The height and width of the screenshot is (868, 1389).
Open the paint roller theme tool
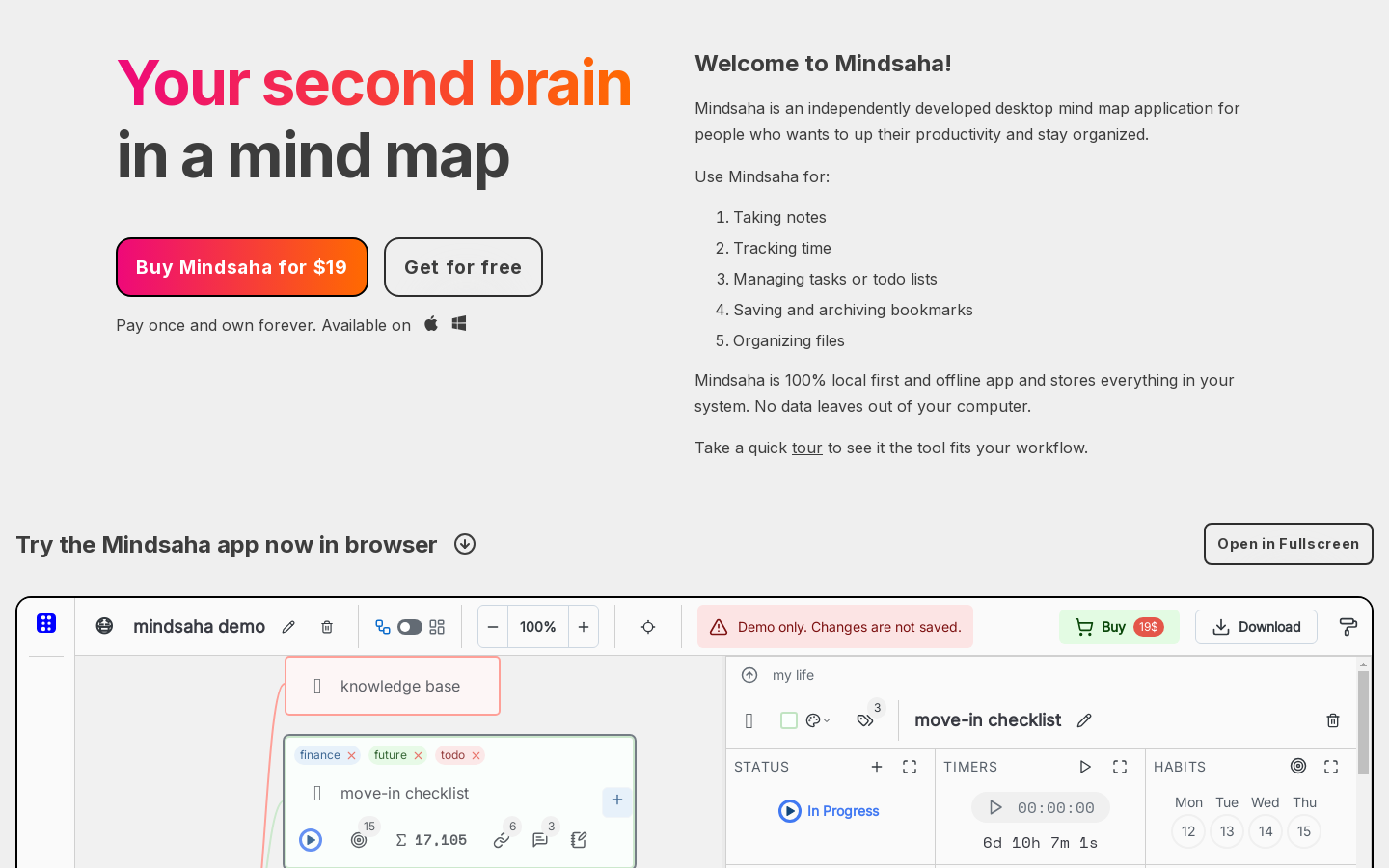tap(1348, 627)
